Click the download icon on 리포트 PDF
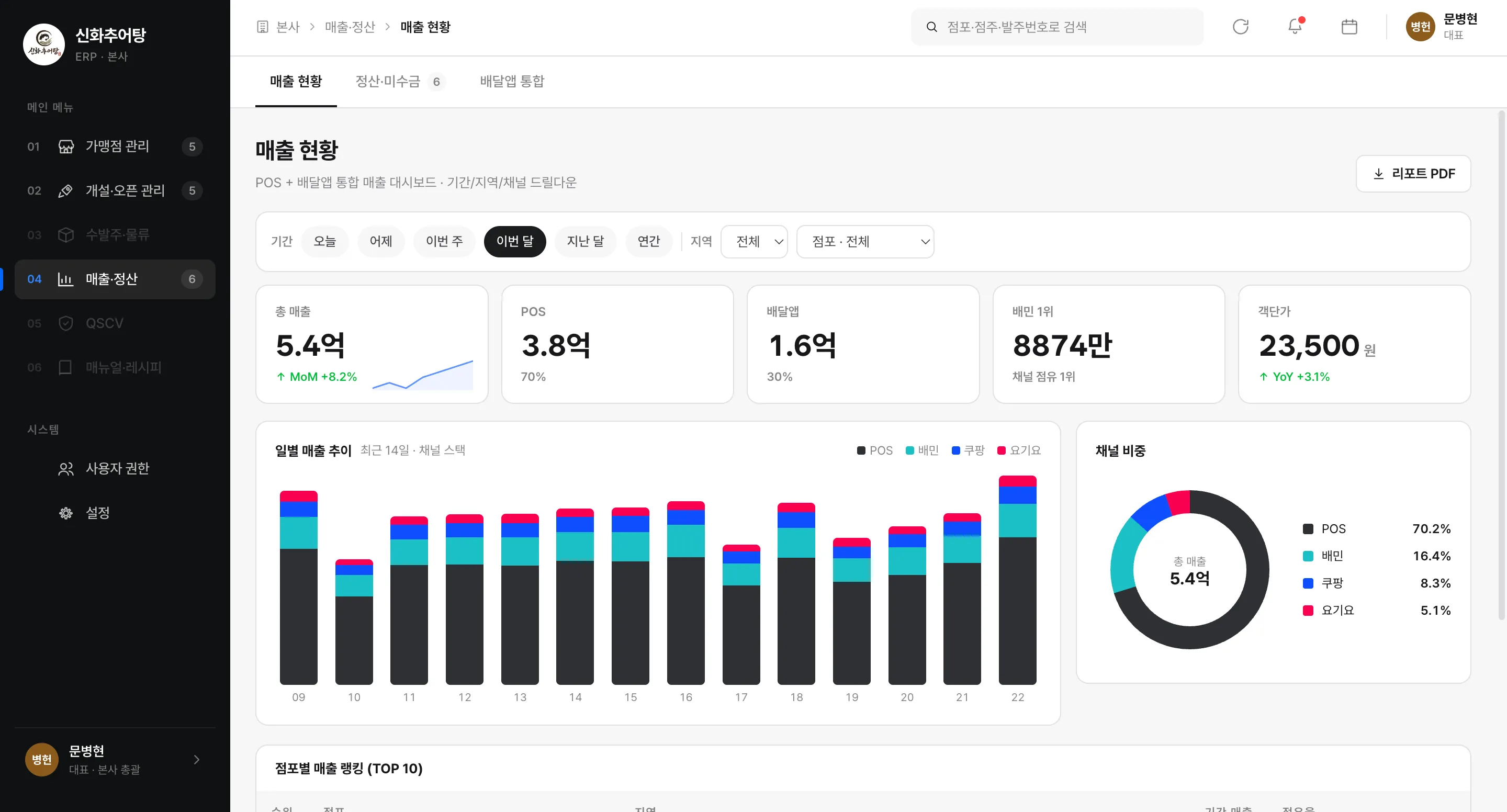The width and height of the screenshot is (1507, 812). click(1378, 174)
